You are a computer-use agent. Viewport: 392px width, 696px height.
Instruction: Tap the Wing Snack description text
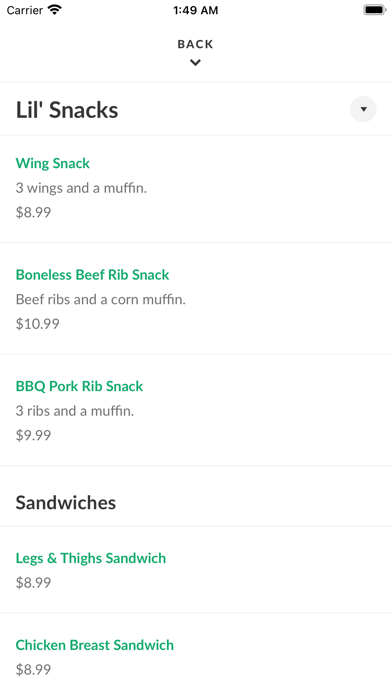81,188
